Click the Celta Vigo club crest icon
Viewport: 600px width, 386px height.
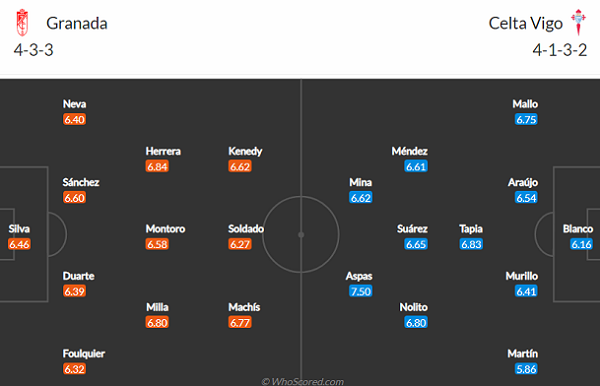pyautogui.click(x=578, y=23)
